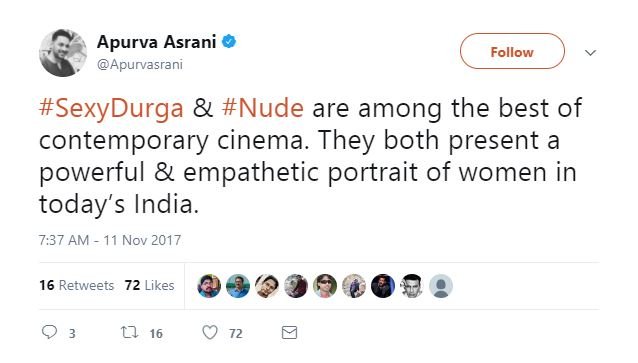Click the Apurva Asrani display name
638x363 pixels.
(157, 42)
